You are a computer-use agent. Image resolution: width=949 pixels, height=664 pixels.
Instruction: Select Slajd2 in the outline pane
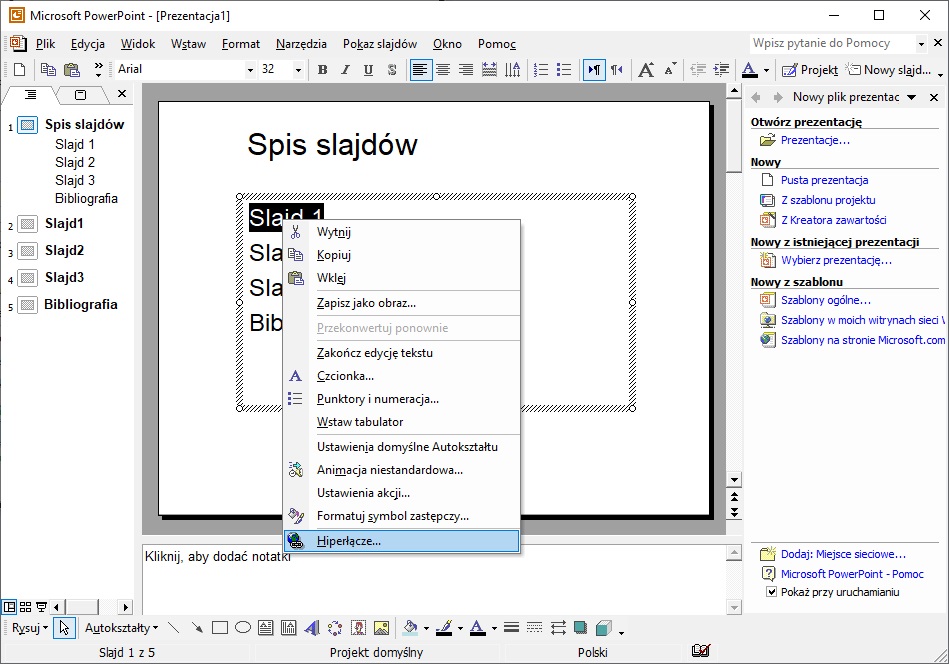[64, 251]
